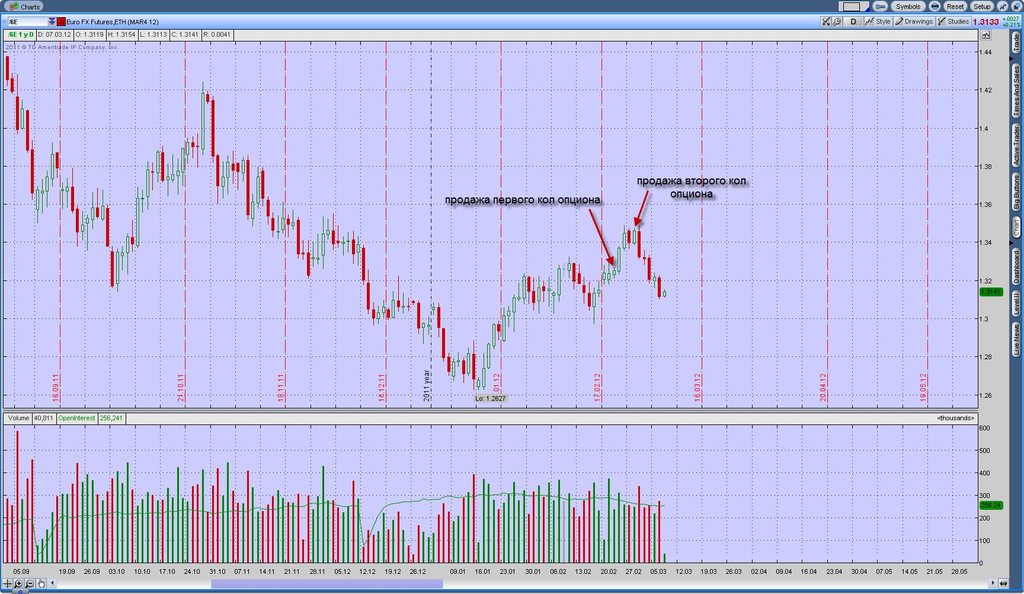Select the C: 1.3141 close value

tap(185, 35)
